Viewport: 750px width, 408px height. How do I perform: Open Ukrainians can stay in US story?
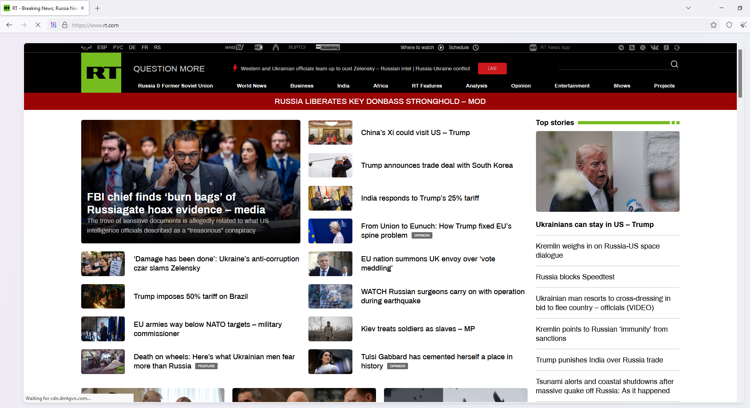pyautogui.click(x=595, y=224)
